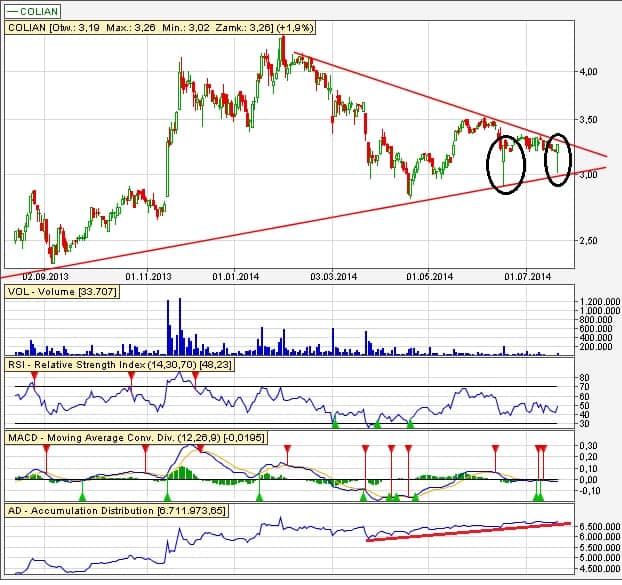Screen dimensions: 622x585
Task: Click the tallest volume bar in VOL panel
Action: (180, 326)
